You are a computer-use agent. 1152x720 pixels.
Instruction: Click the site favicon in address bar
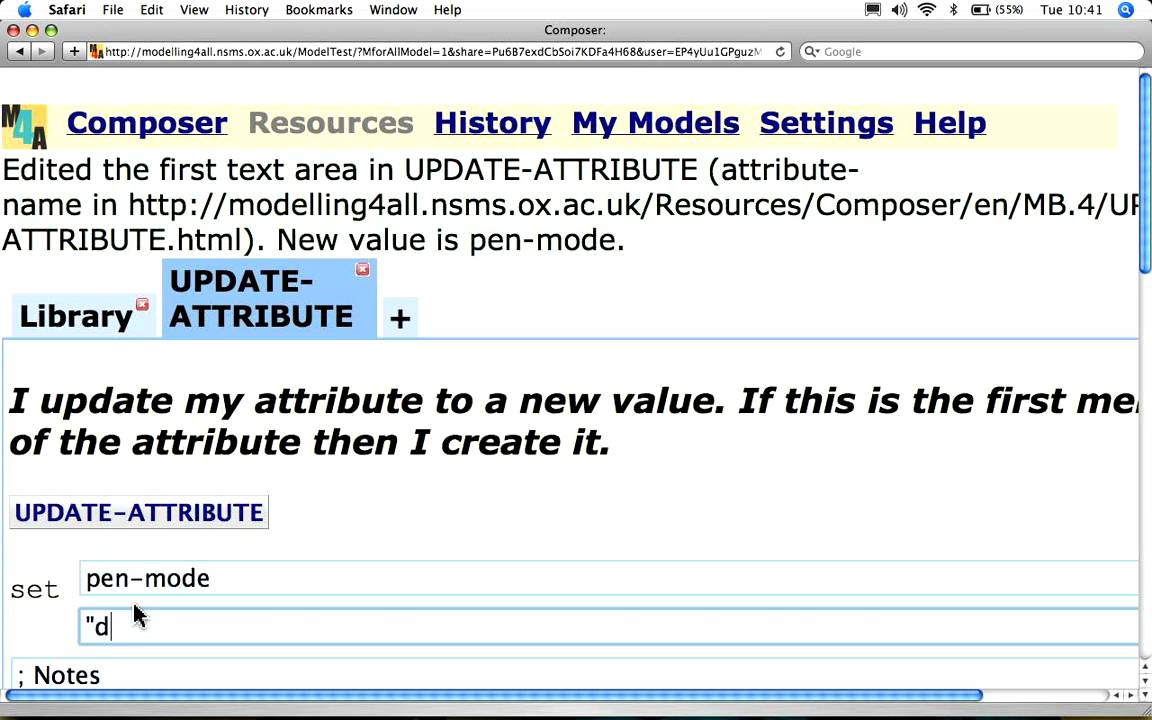[96, 51]
